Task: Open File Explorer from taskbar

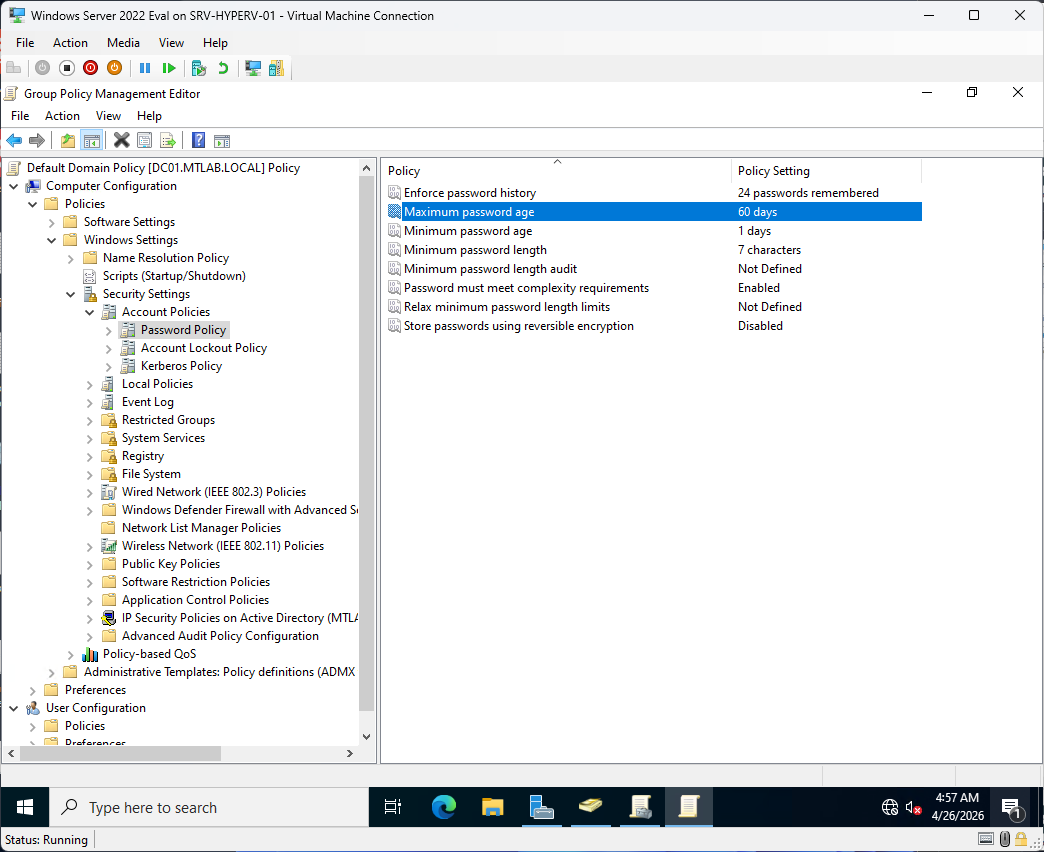Action: (493, 807)
